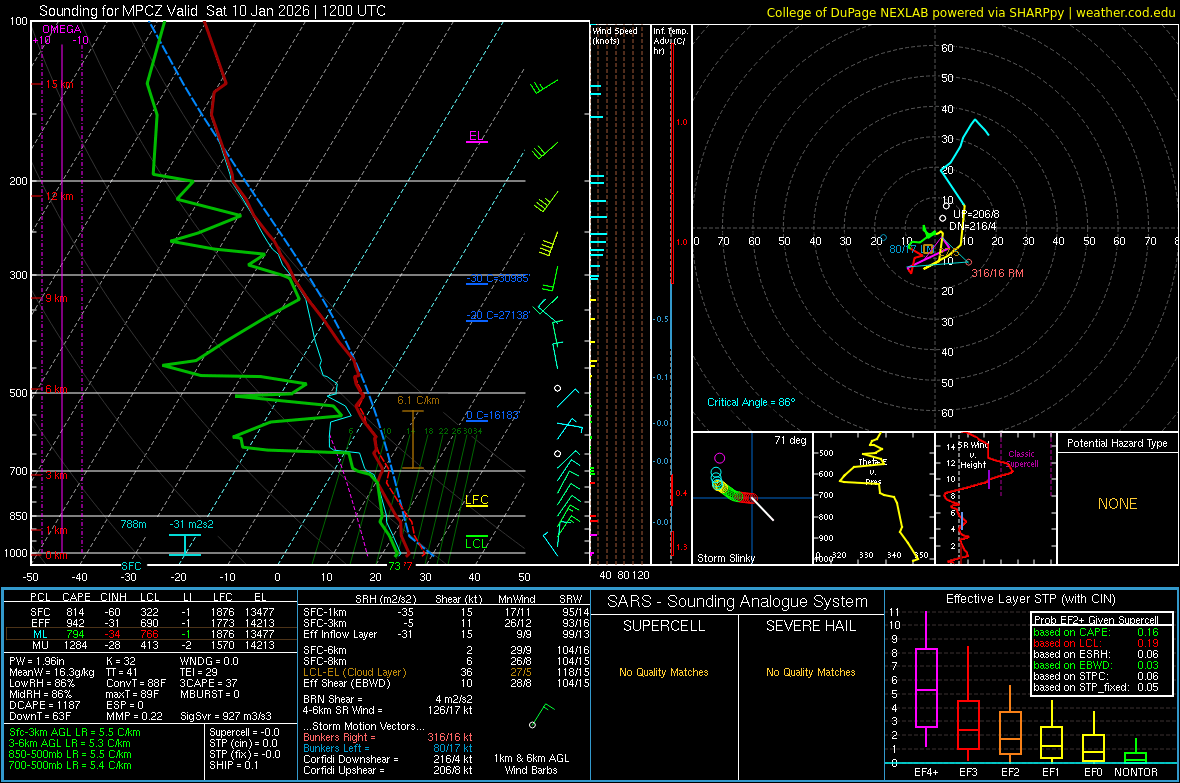Image resolution: width=1180 pixels, height=783 pixels.
Task: Click the 0 C=16183' freezing level label
Action: 492,416
